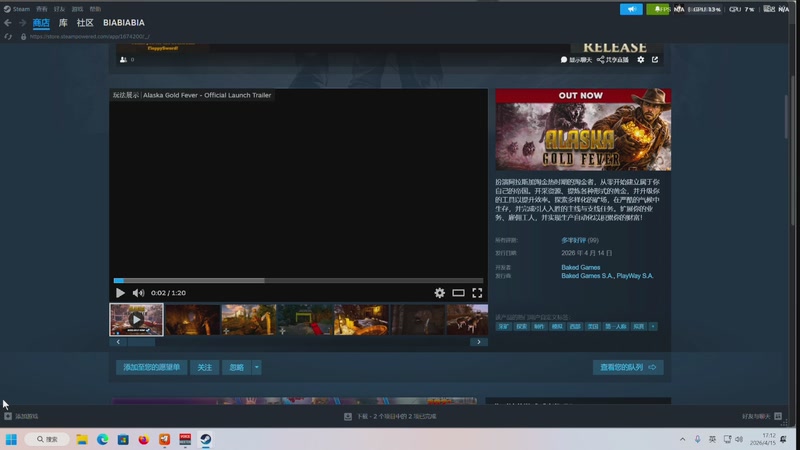Screen dimensions: 800x450
Task: Click the store URL address bar
Action: [90, 37]
